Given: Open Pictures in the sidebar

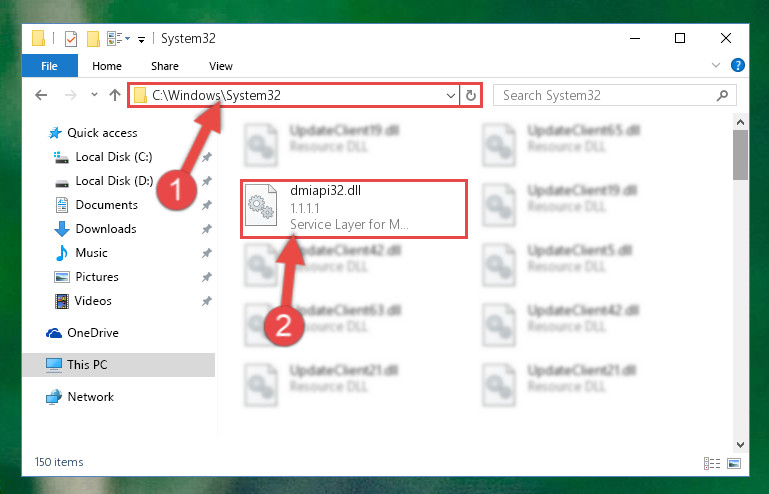Looking at the screenshot, I should (x=97, y=277).
